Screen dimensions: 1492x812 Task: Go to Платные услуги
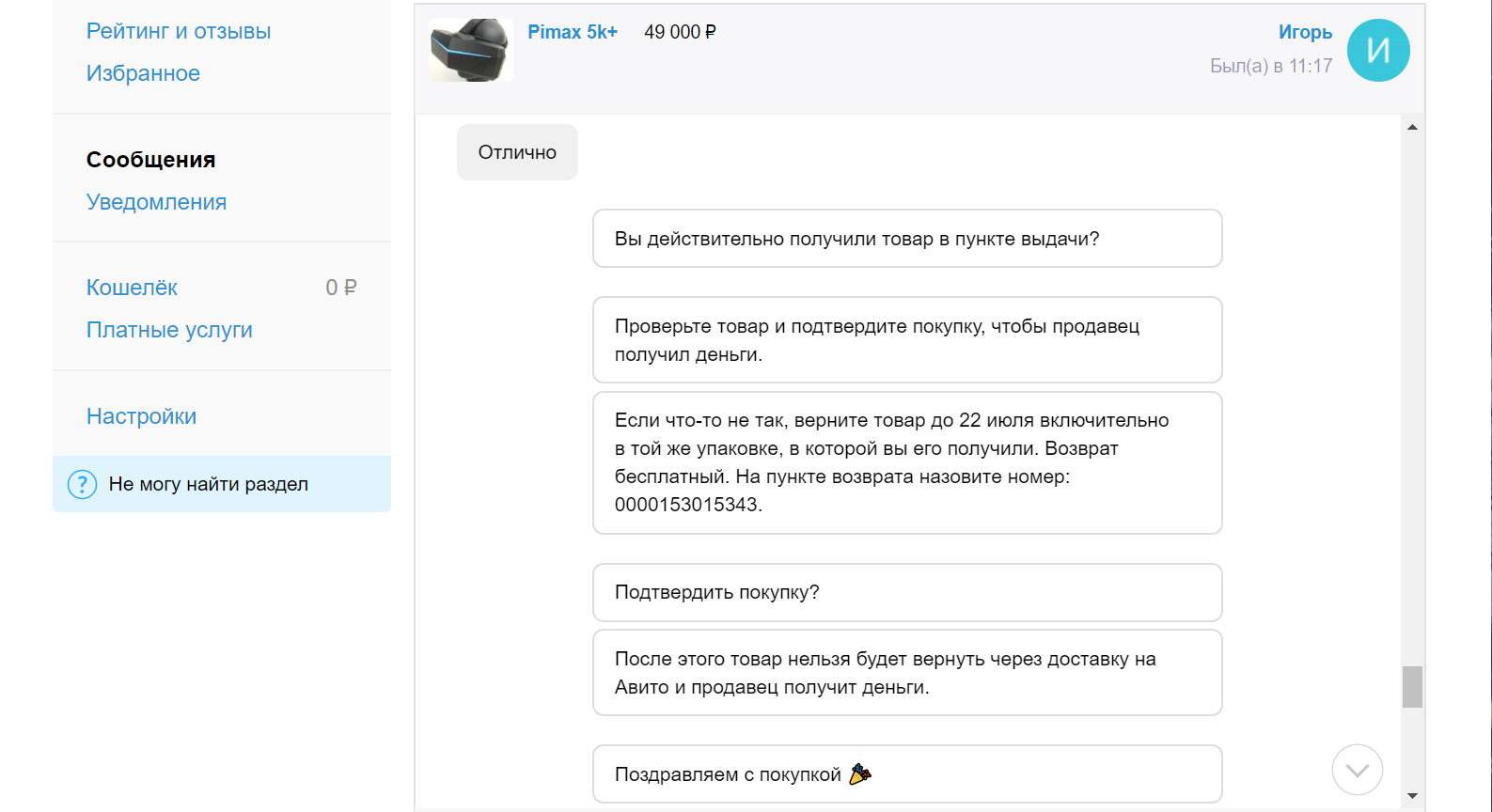(169, 330)
